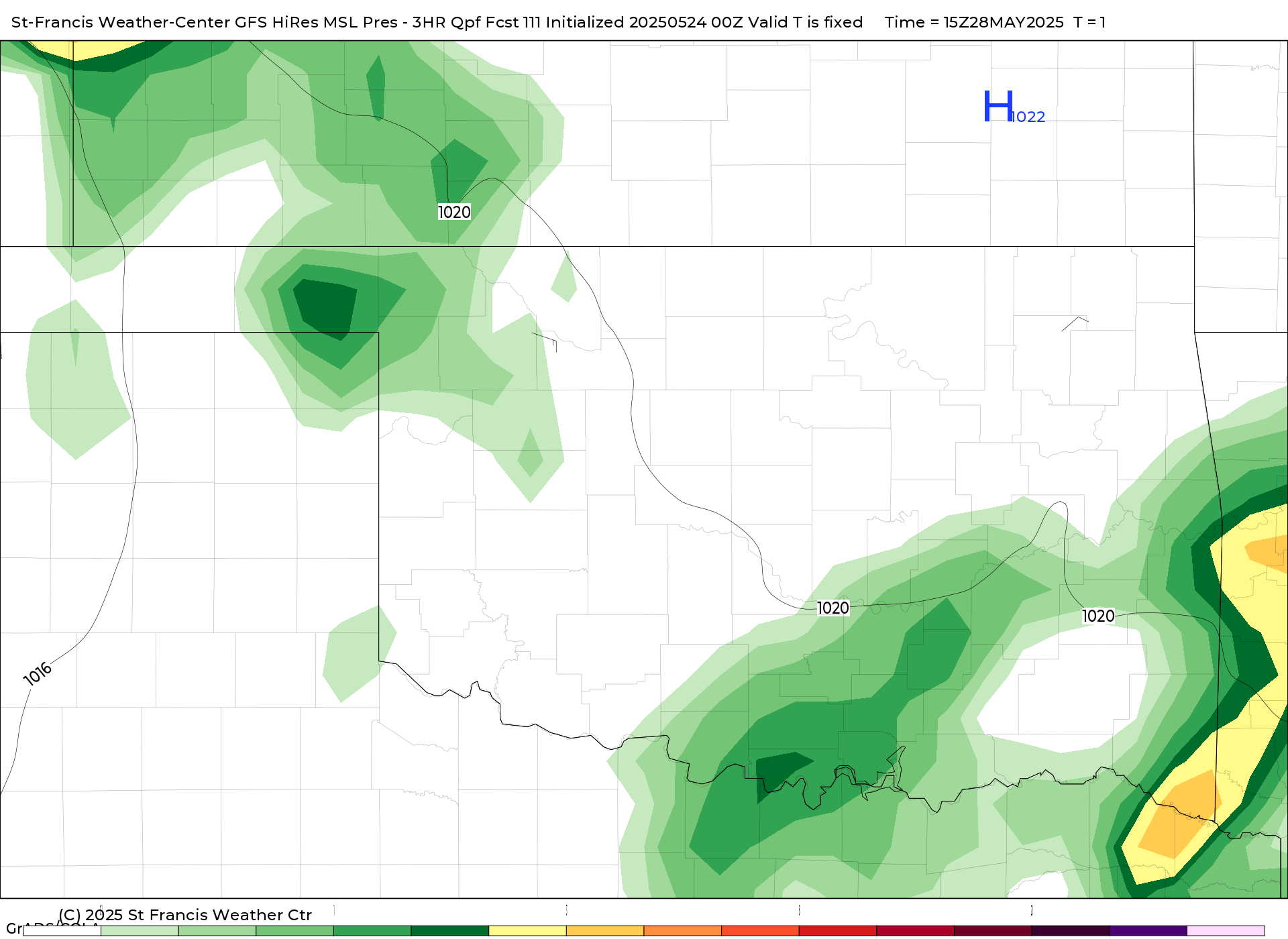Click the lightest green color bar swatch
This screenshot has height=939, width=1288.
[140, 931]
